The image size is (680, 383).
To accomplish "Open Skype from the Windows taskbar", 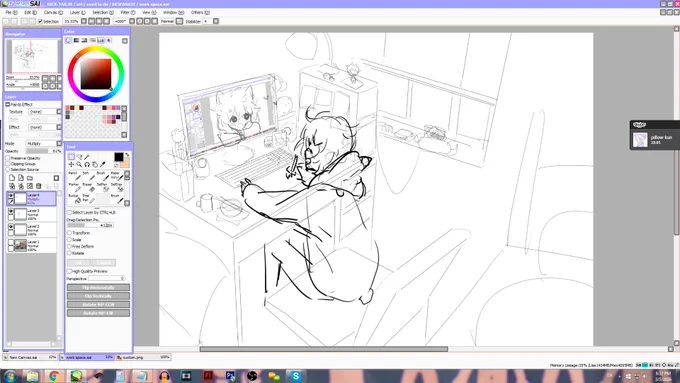I will pyautogui.click(x=296, y=376).
